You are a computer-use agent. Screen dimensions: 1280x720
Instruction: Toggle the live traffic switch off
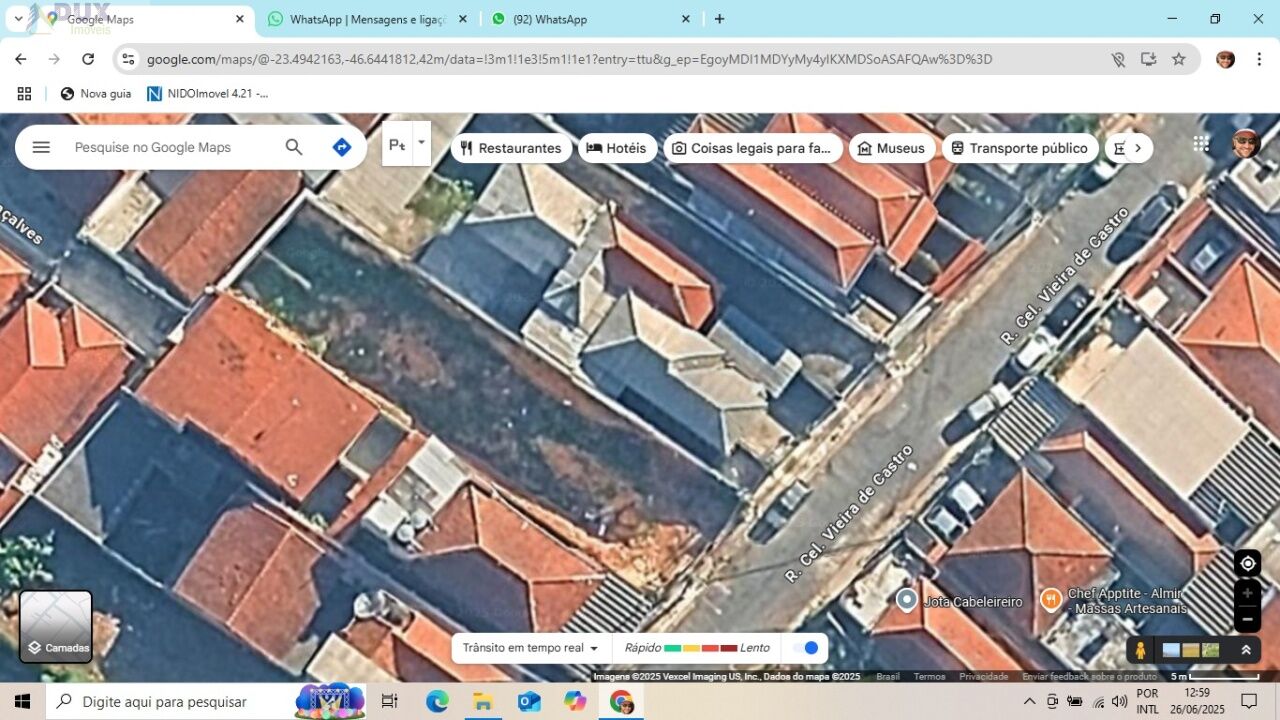[805, 648]
